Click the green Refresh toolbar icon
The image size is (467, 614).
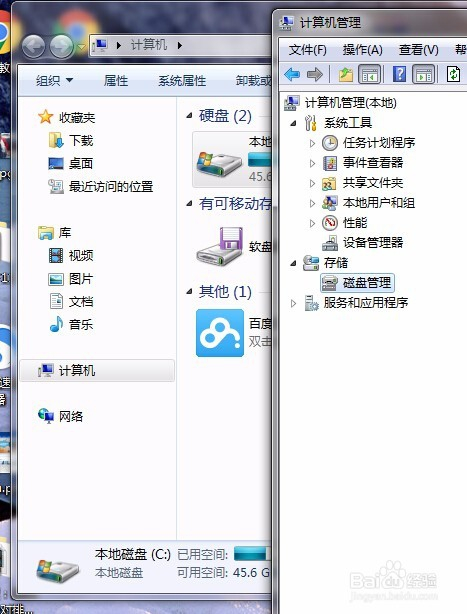pos(453,74)
